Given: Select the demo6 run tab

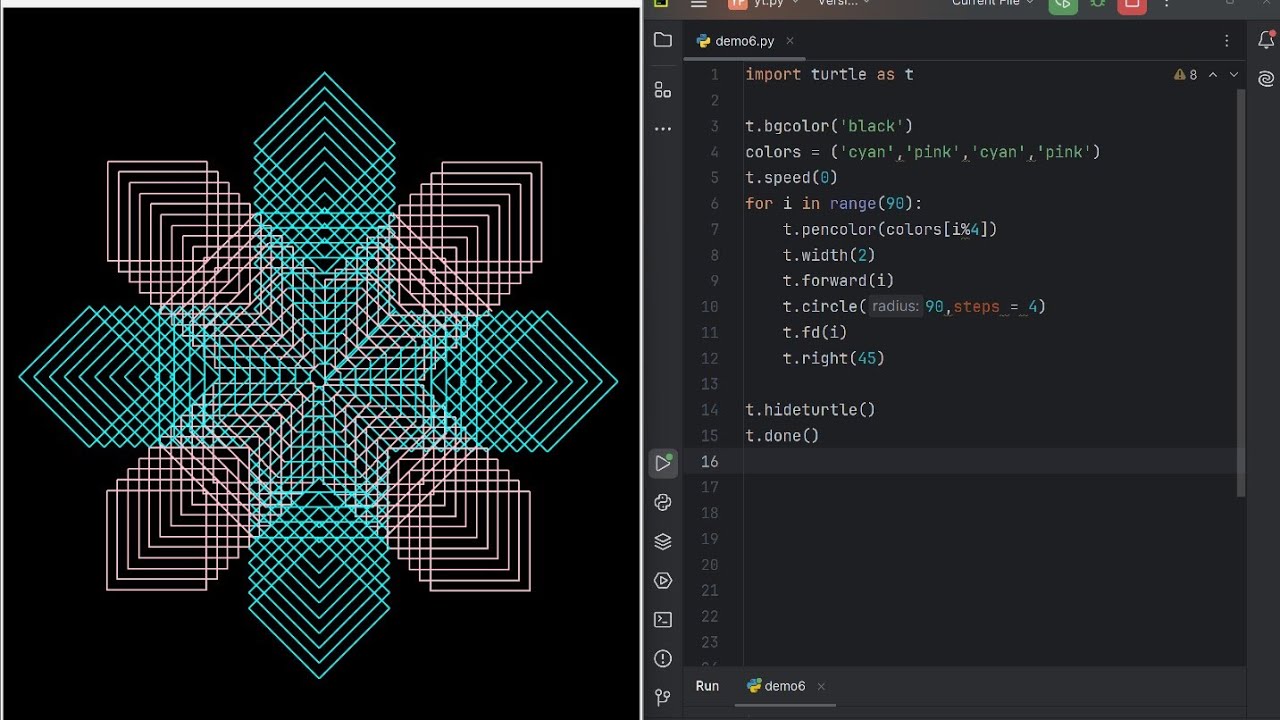Looking at the screenshot, I should (784, 686).
